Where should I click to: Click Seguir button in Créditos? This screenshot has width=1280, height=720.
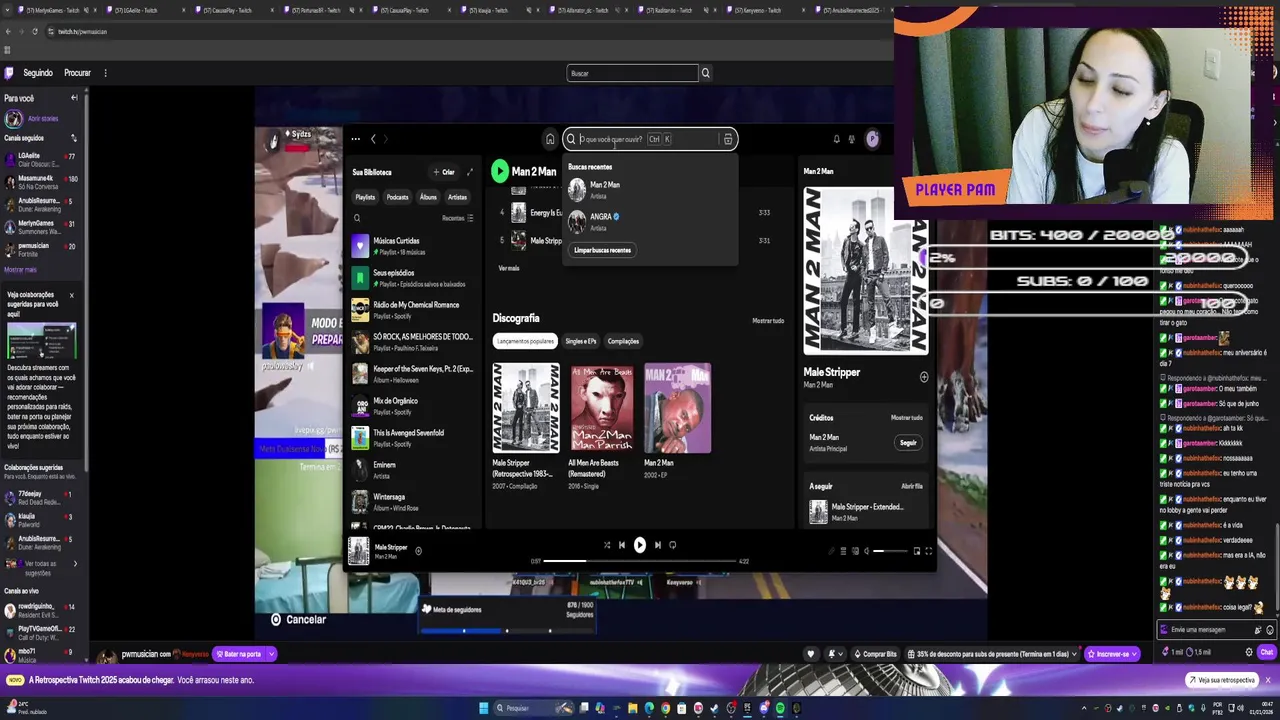[908, 442]
